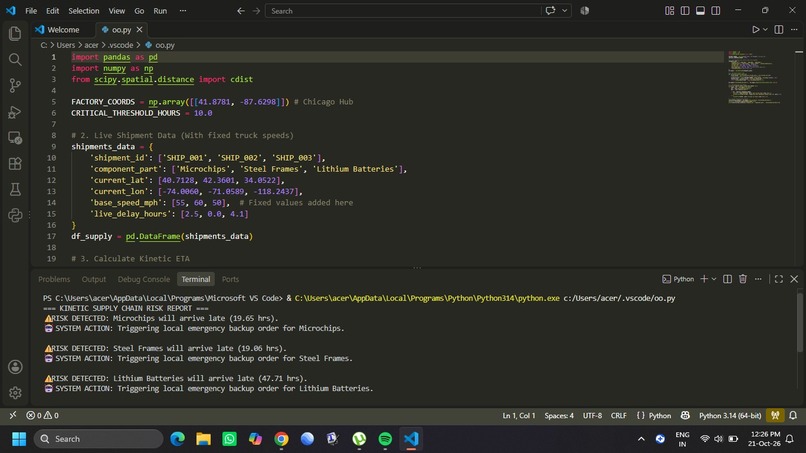Screen dimensions: 806x453
Task: Open the Extensions view
Action: (x=15, y=164)
